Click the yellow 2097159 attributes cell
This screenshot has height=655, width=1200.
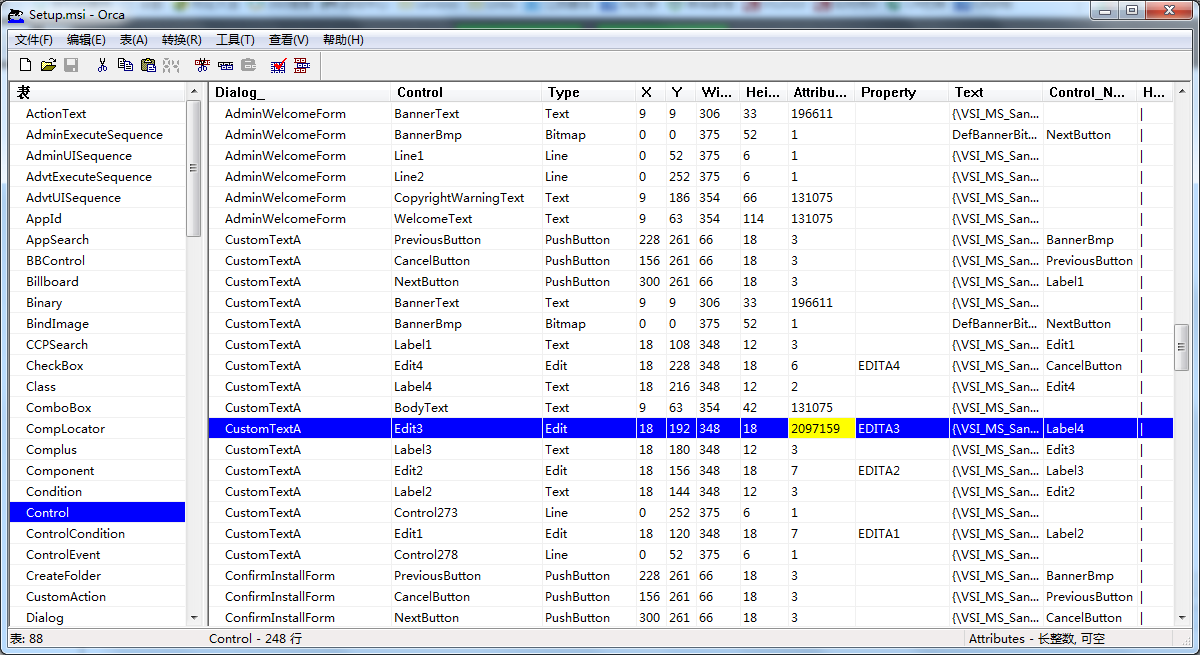(x=821, y=429)
